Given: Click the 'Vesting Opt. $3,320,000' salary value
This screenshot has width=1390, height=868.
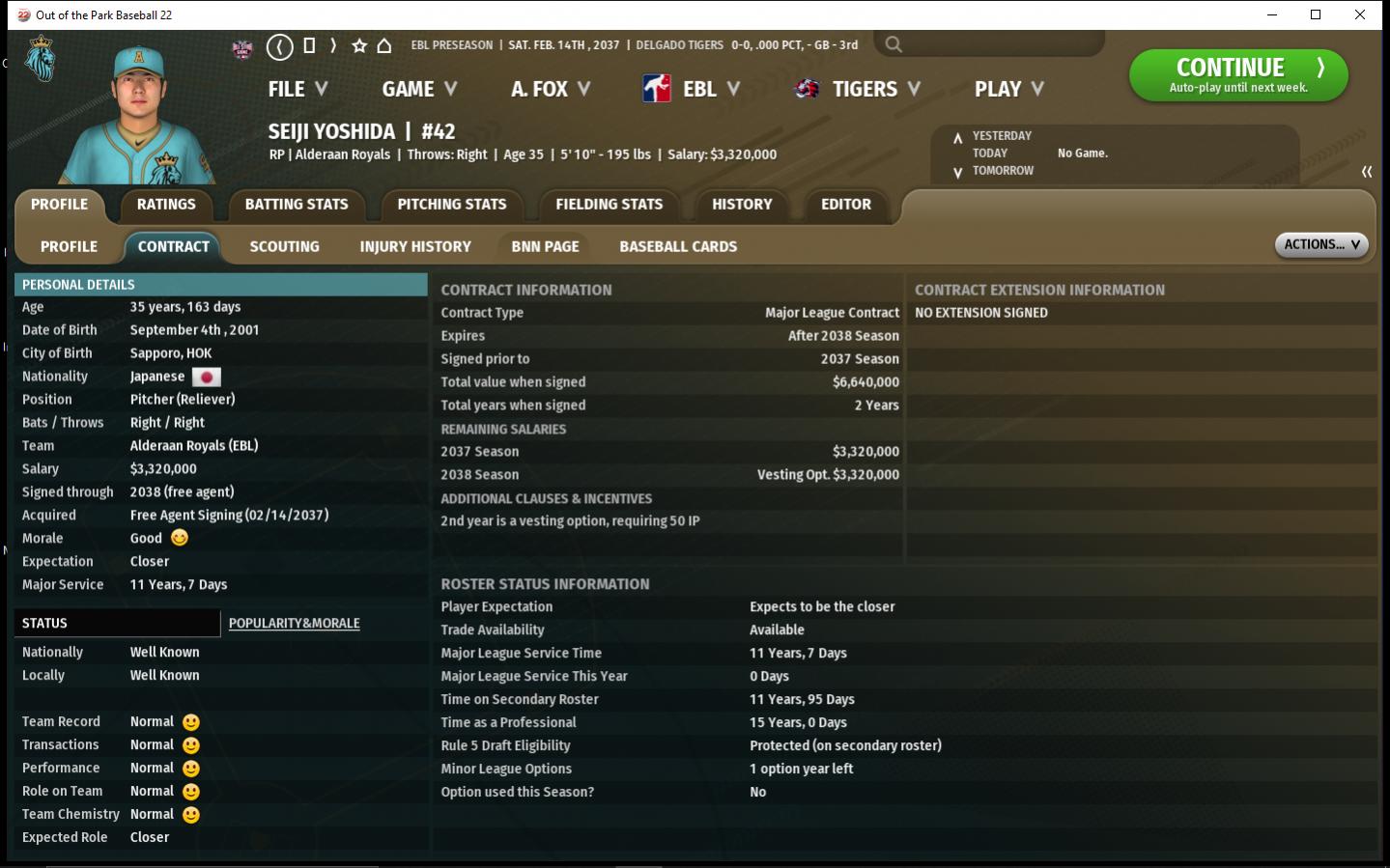Looking at the screenshot, I should 828,475.
